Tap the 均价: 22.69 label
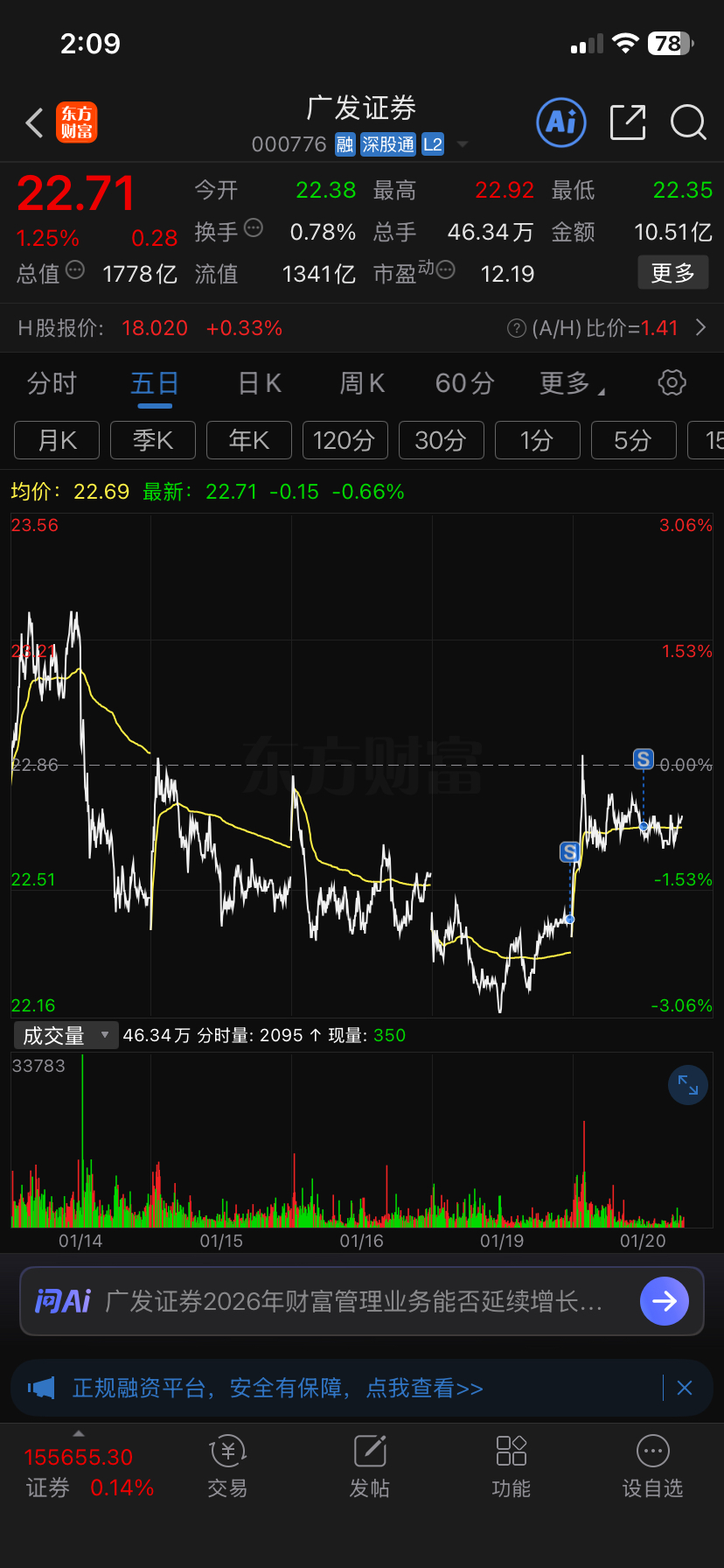 coord(70,492)
